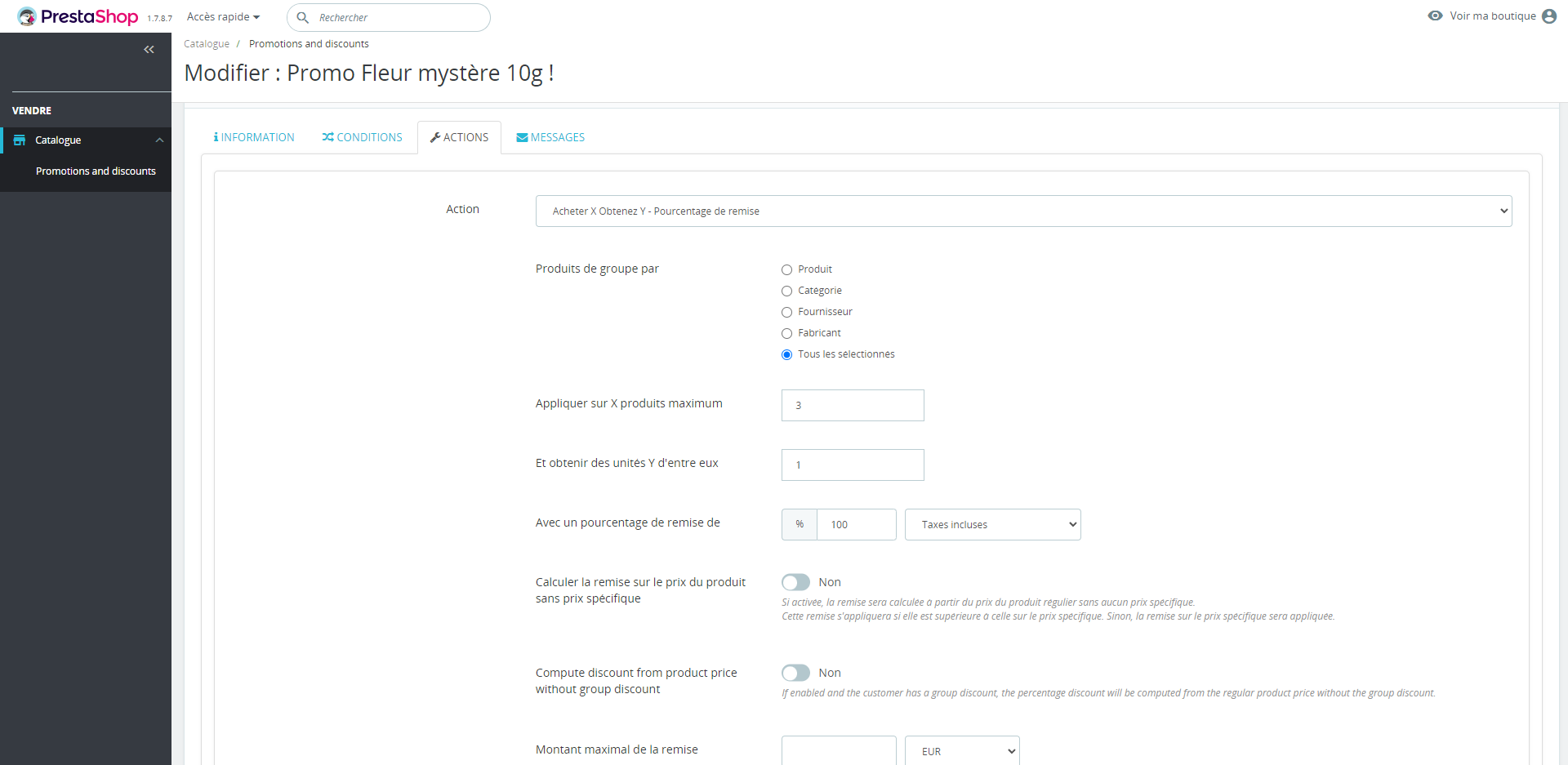Viewport: 1568px width, 765px height.
Task: Select the Fournisseur radio option
Action: click(x=787, y=312)
